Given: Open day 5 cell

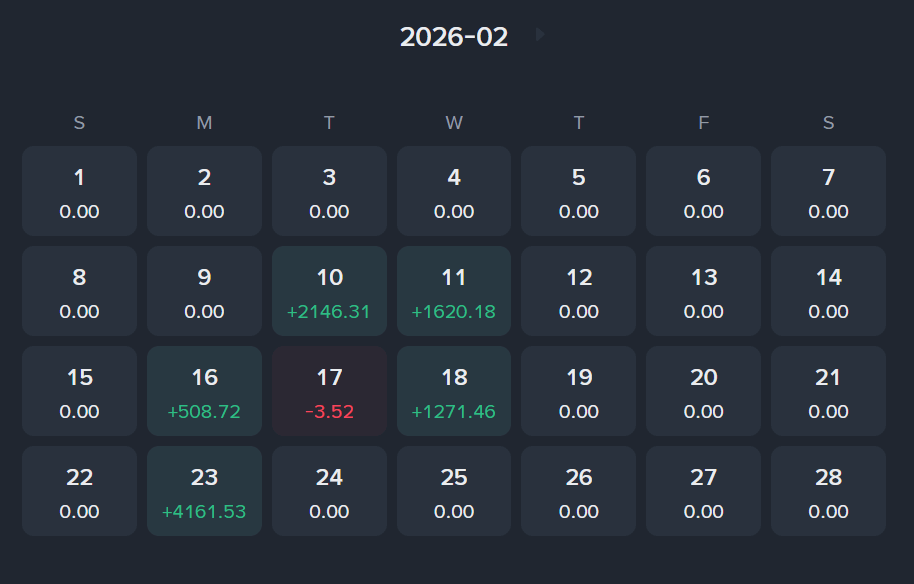Looking at the screenshot, I should point(578,191).
